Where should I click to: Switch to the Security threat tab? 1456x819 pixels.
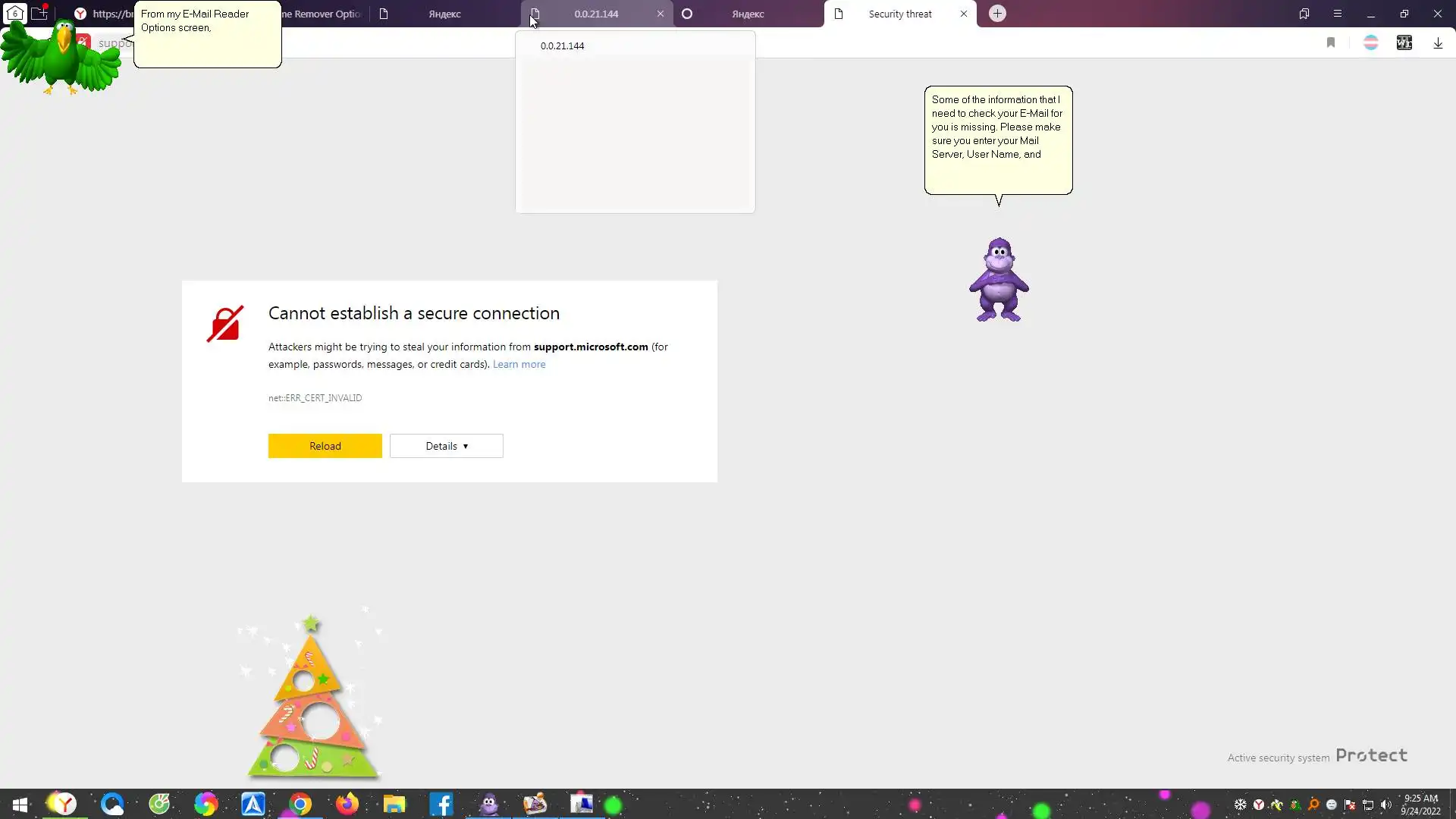[899, 14]
